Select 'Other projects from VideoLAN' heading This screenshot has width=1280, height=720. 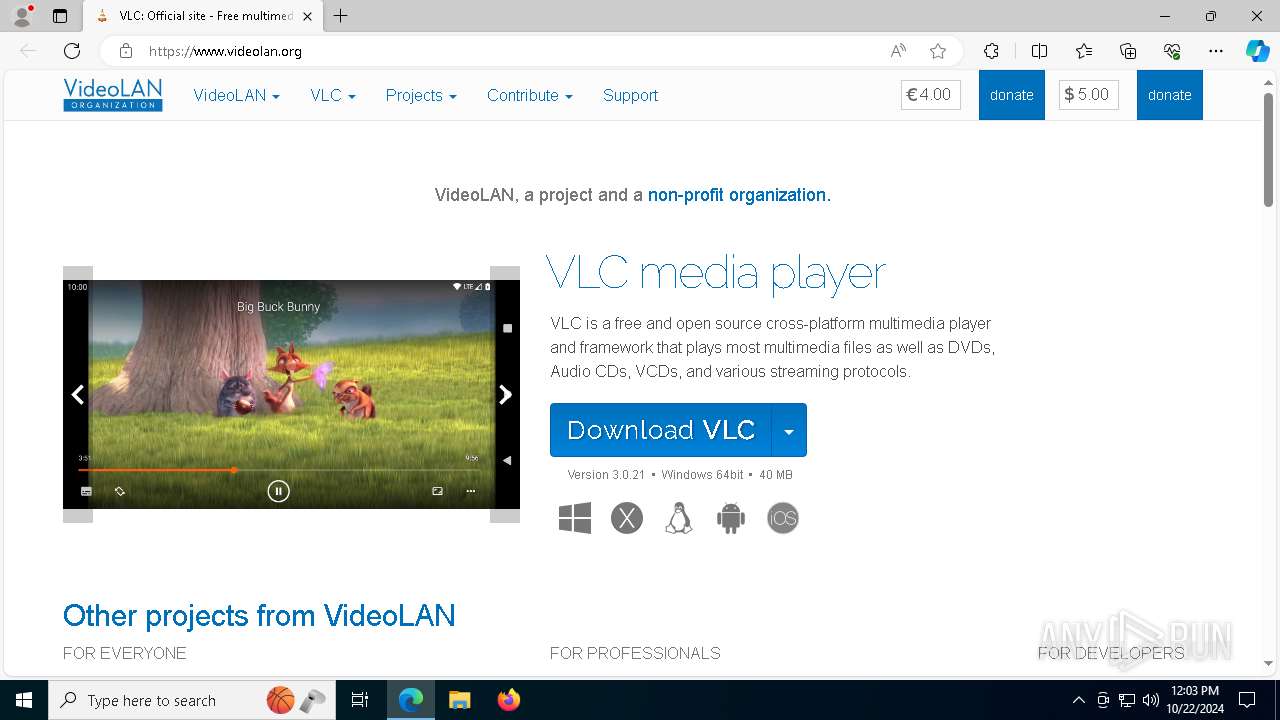tap(259, 615)
